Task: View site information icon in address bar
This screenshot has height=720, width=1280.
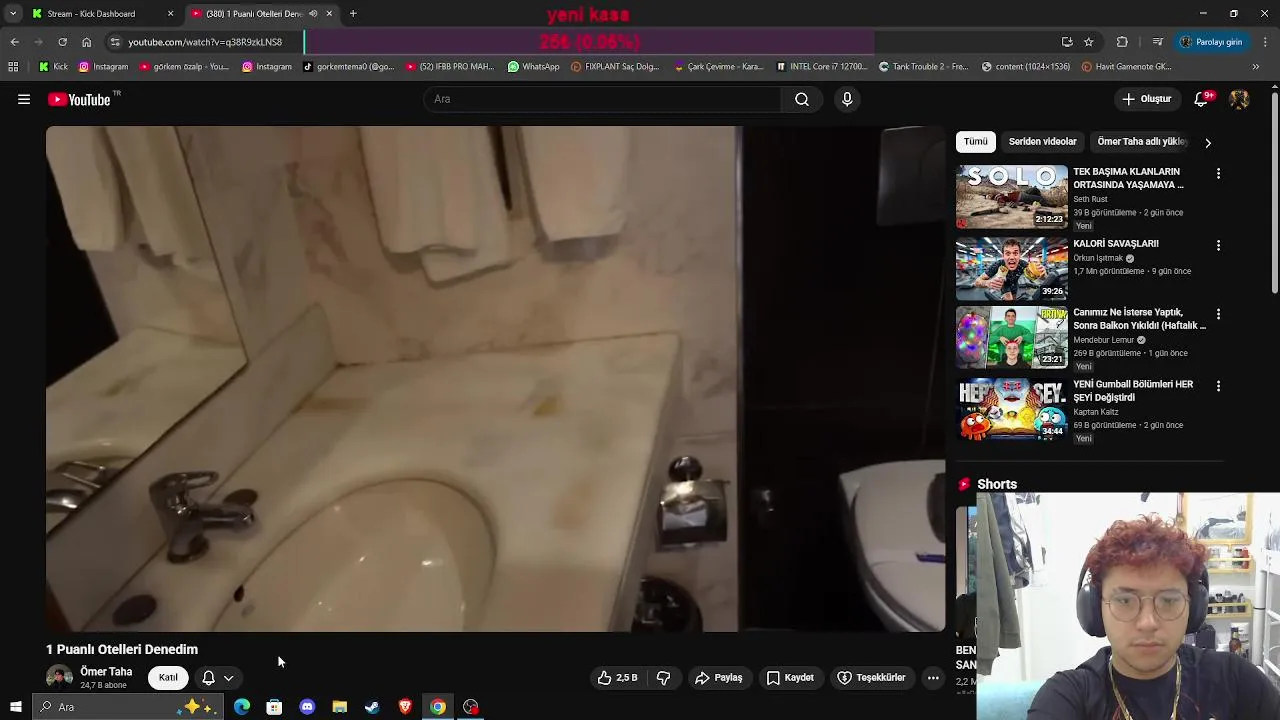Action: (x=115, y=42)
